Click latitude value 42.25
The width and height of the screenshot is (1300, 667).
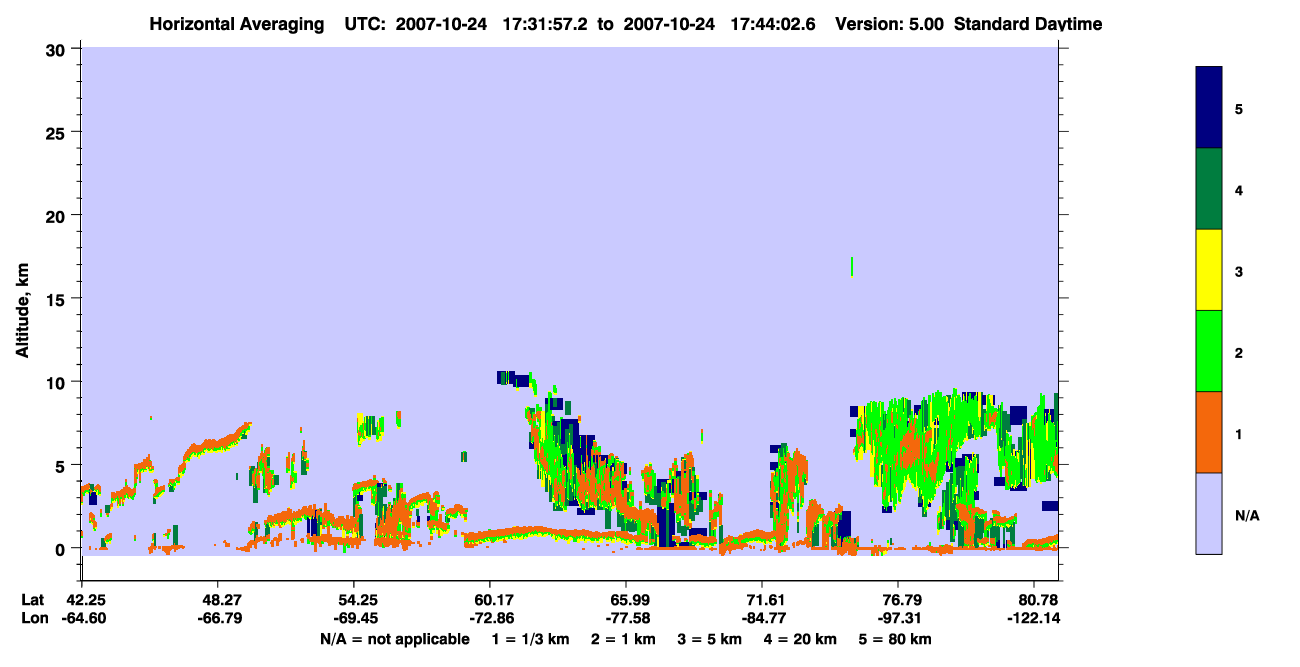tap(85, 600)
